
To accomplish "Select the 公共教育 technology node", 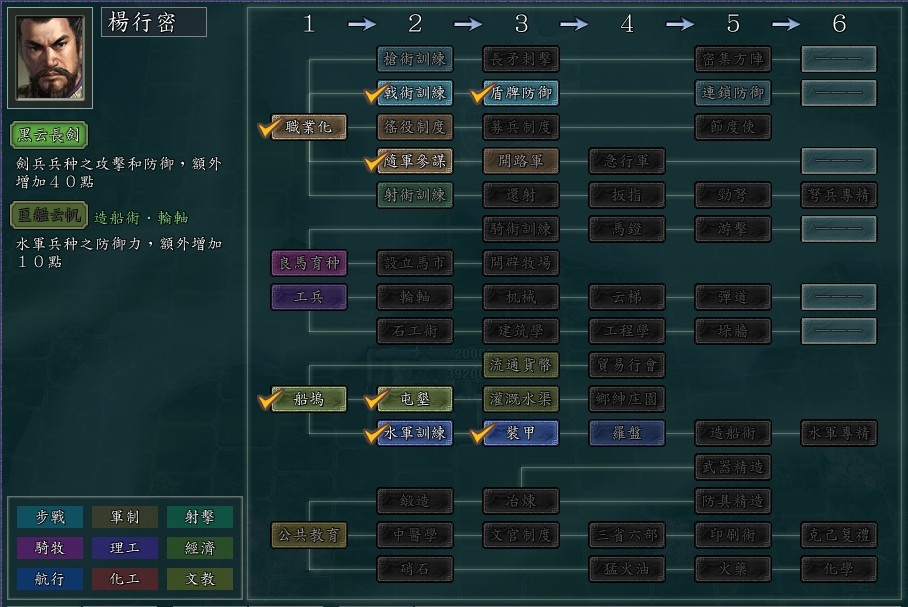I will coord(309,535).
